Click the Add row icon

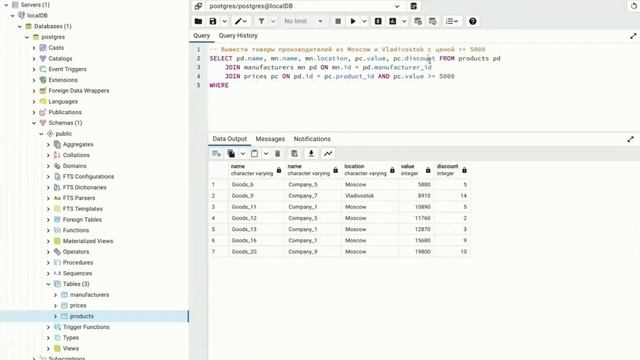tap(216, 153)
